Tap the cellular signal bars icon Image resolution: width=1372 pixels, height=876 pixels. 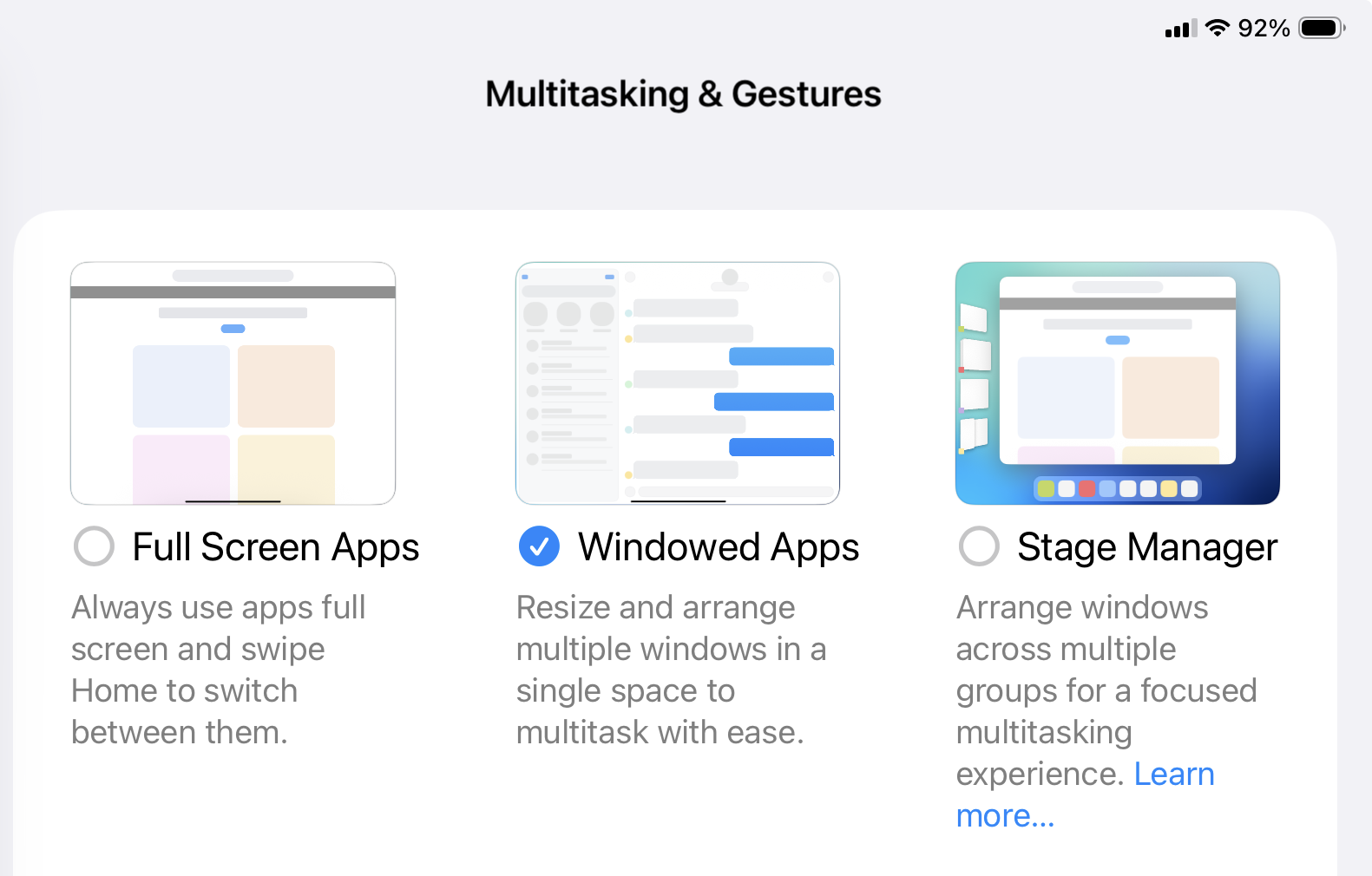pyautogui.click(x=1181, y=29)
